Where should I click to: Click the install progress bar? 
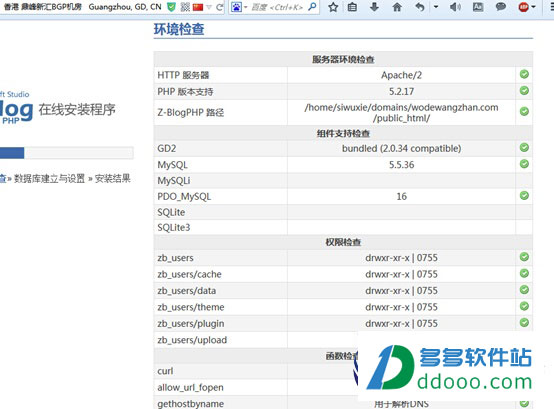point(67,153)
